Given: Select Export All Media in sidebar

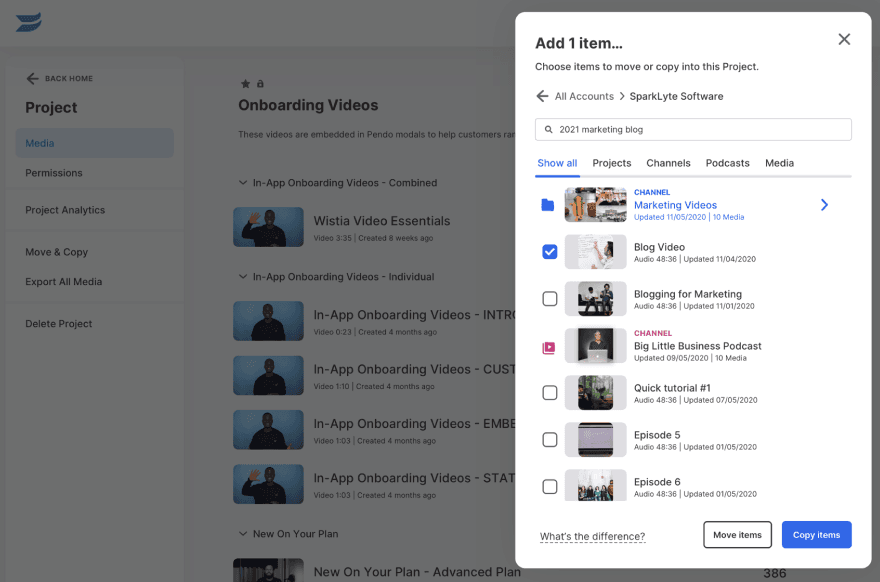Looking at the screenshot, I should click(63, 282).
